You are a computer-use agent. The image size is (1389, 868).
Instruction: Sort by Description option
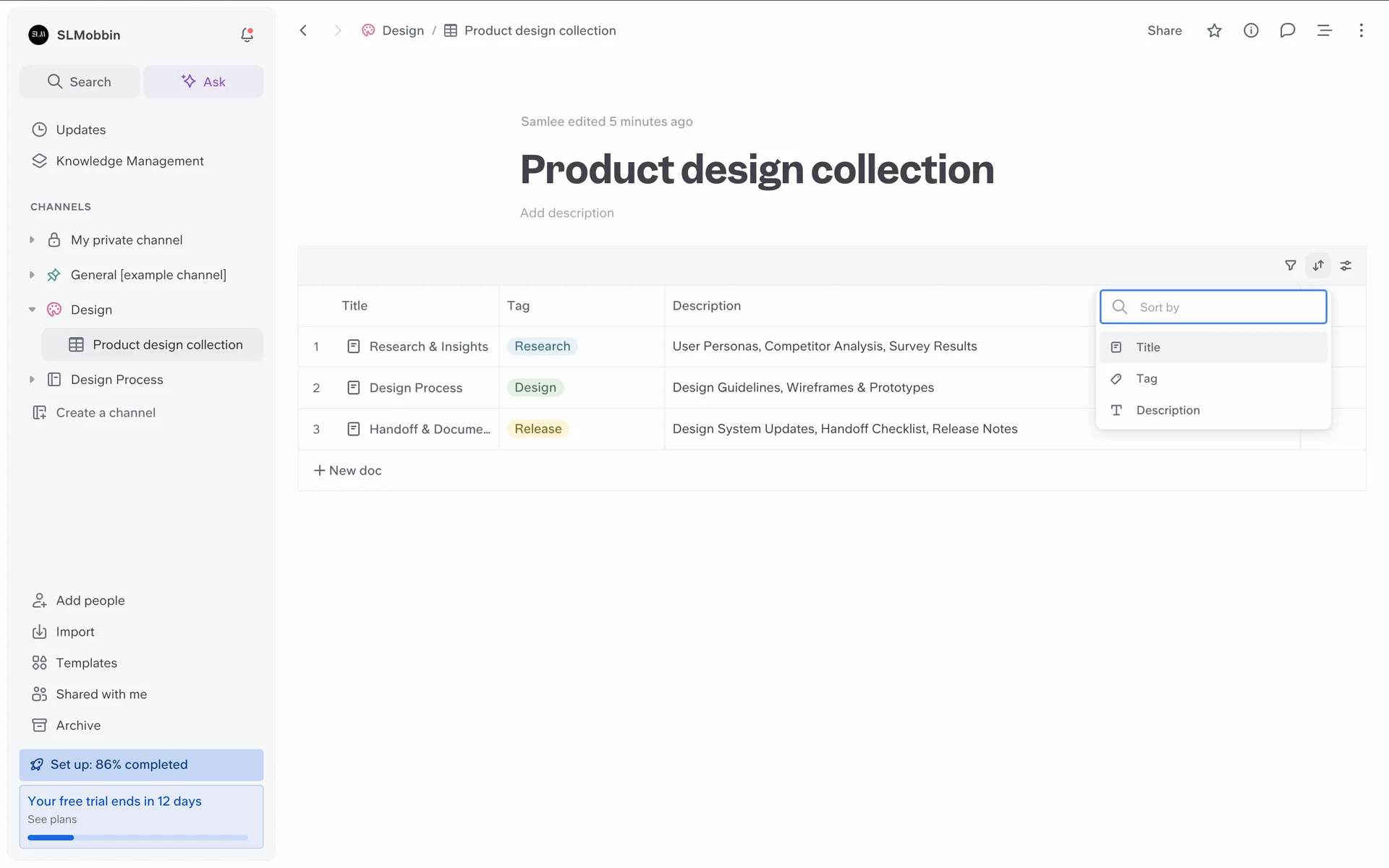pyautogui.click(x=1168, y=410)
